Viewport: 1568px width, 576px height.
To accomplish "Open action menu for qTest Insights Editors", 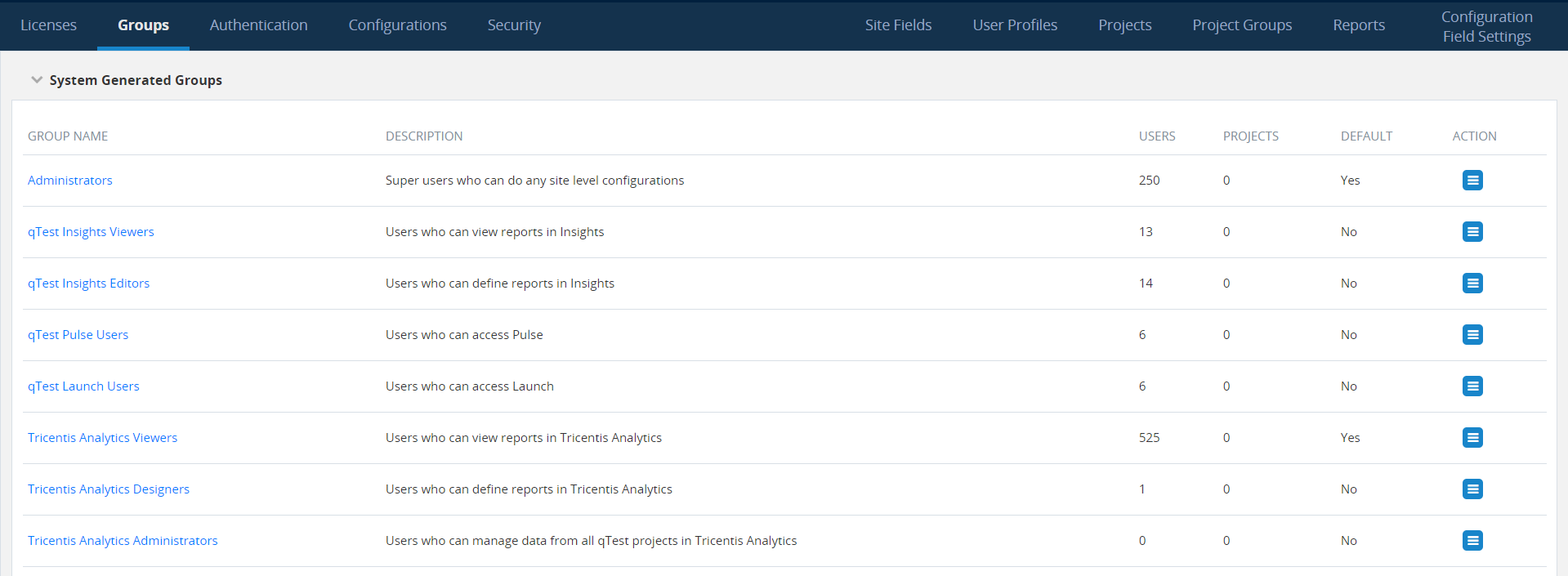I will (1472, 284).
